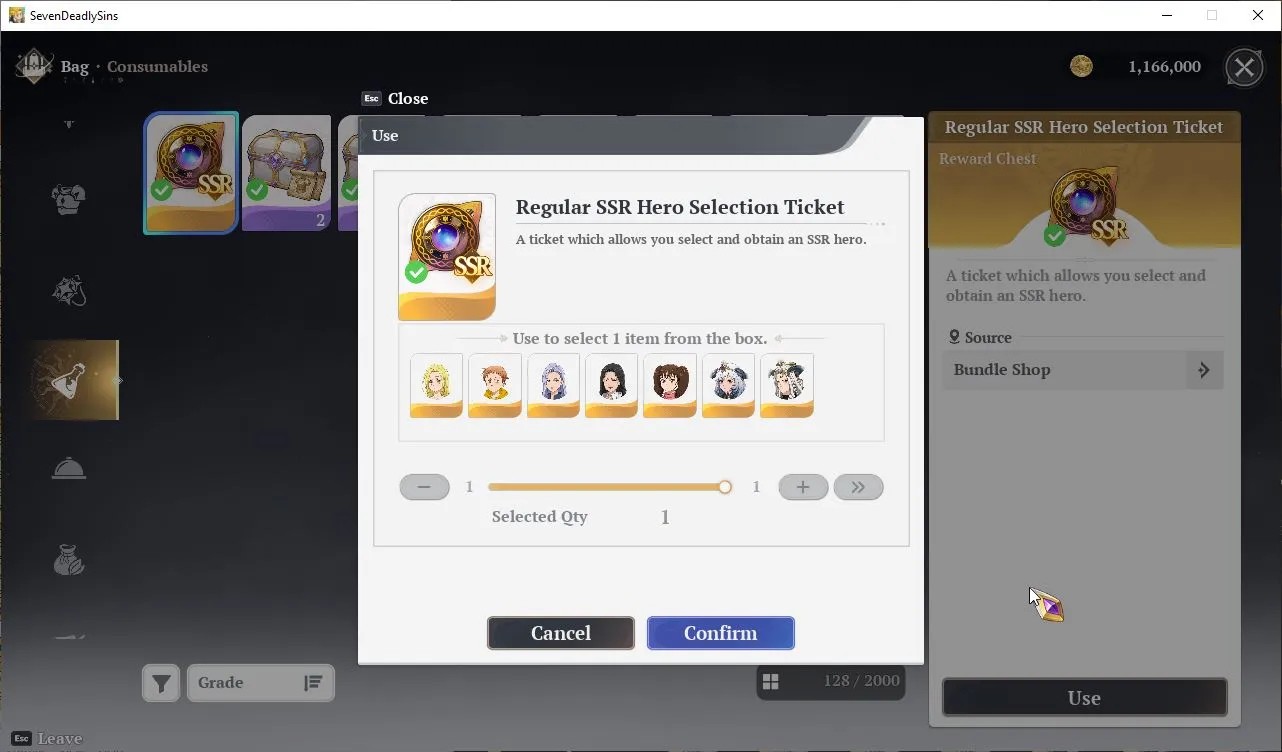Decrease quantity with the minus button
Image resolution: width=1282 pixels, height=752 pixels.
click(x=424, y=487)
